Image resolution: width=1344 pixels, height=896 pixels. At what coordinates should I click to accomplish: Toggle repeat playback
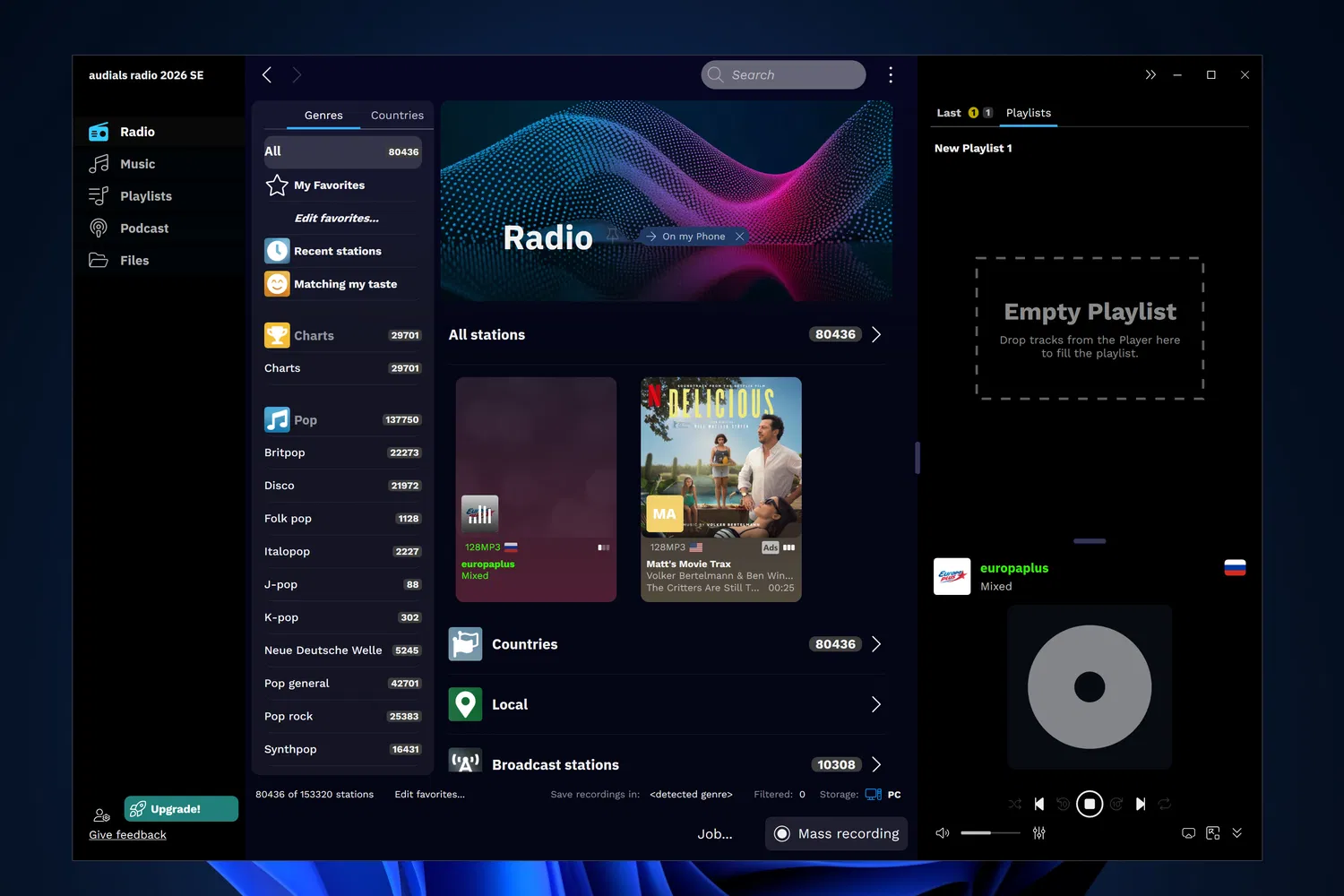click(x=1165, y=805)
